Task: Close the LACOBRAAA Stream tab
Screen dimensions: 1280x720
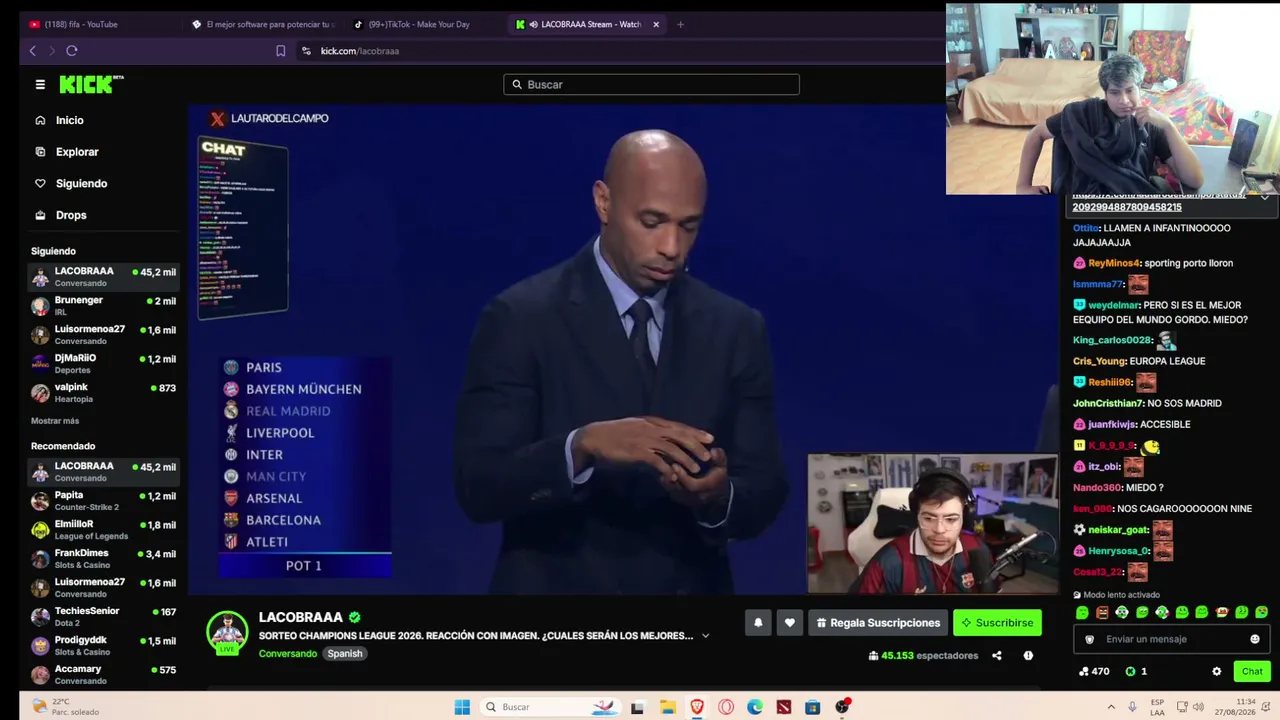Action: pyautogui.click(x=656, y=24)
